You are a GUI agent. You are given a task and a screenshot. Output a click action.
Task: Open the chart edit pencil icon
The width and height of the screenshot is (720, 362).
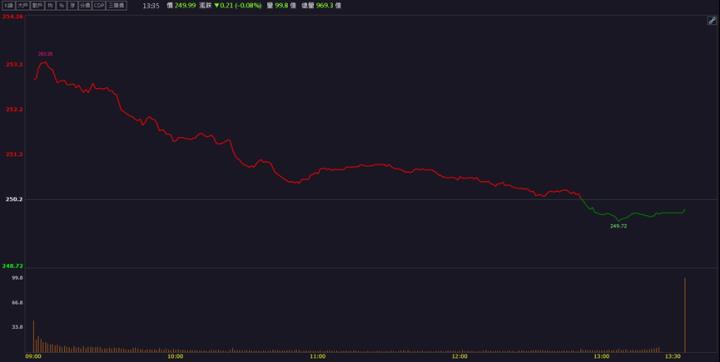712,21
